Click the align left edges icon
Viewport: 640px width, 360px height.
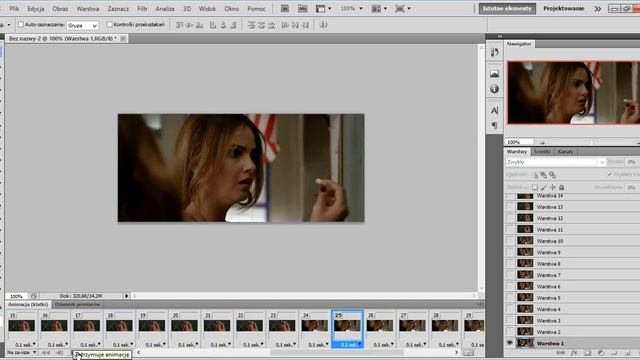pyautogui.click(x=213, y=25)
